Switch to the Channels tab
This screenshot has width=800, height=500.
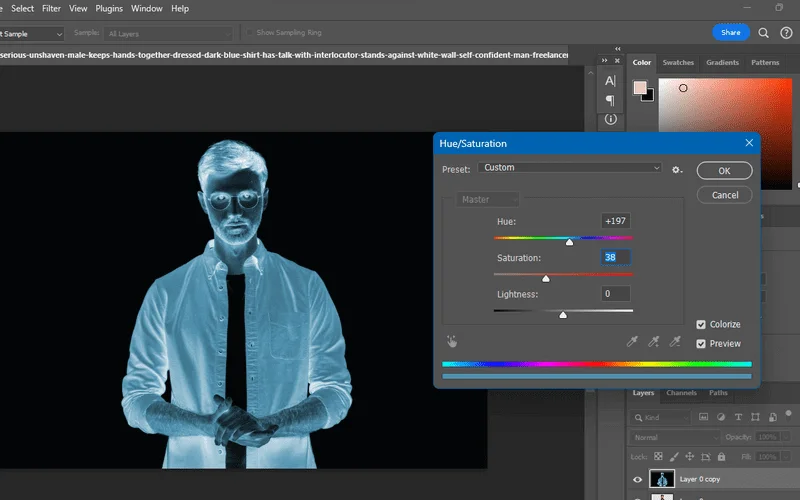tap(681, 393)
